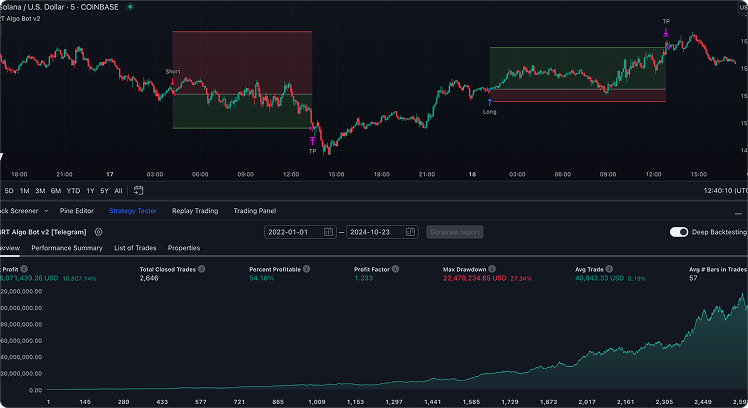Open calendar icon in end date 2024-10-23 field
The height and width of the screenshot is (408, 748).
(410, 232)
